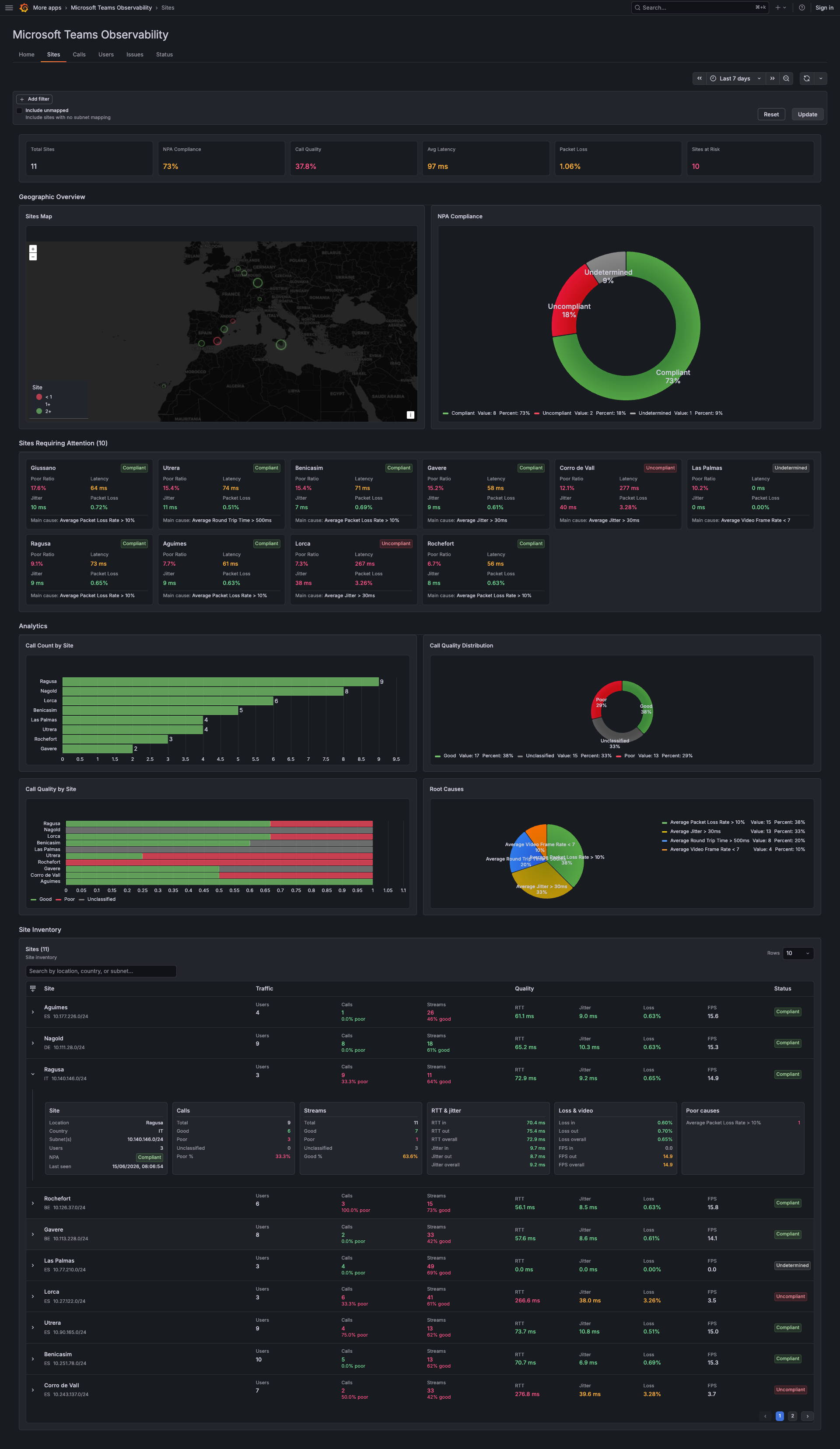Viewport: 840px width, 1449px height.
Task: Click More apps breadcrumb
Action: tap(47, 7)
